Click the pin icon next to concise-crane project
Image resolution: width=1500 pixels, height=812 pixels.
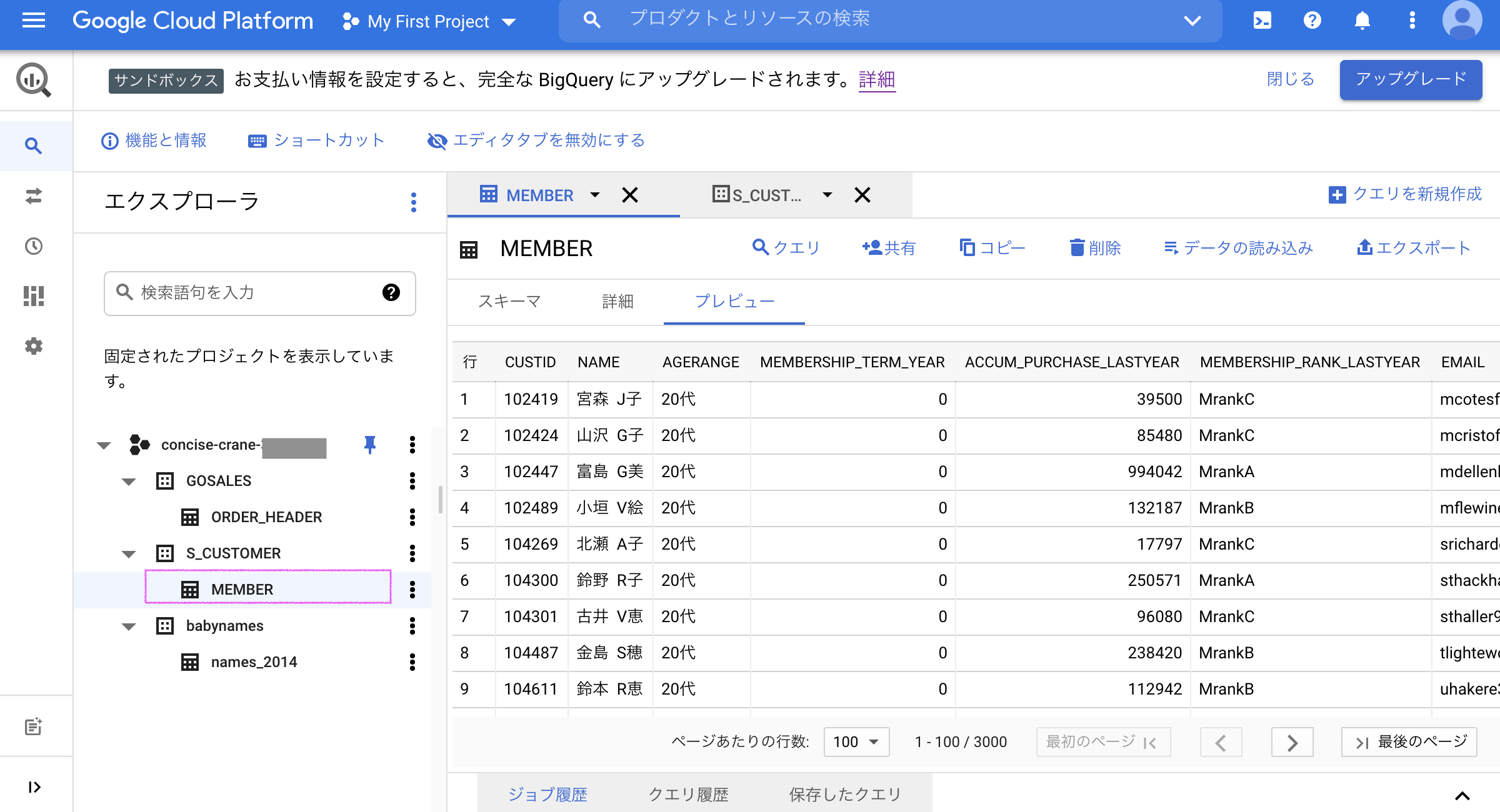tap(369, 445)
